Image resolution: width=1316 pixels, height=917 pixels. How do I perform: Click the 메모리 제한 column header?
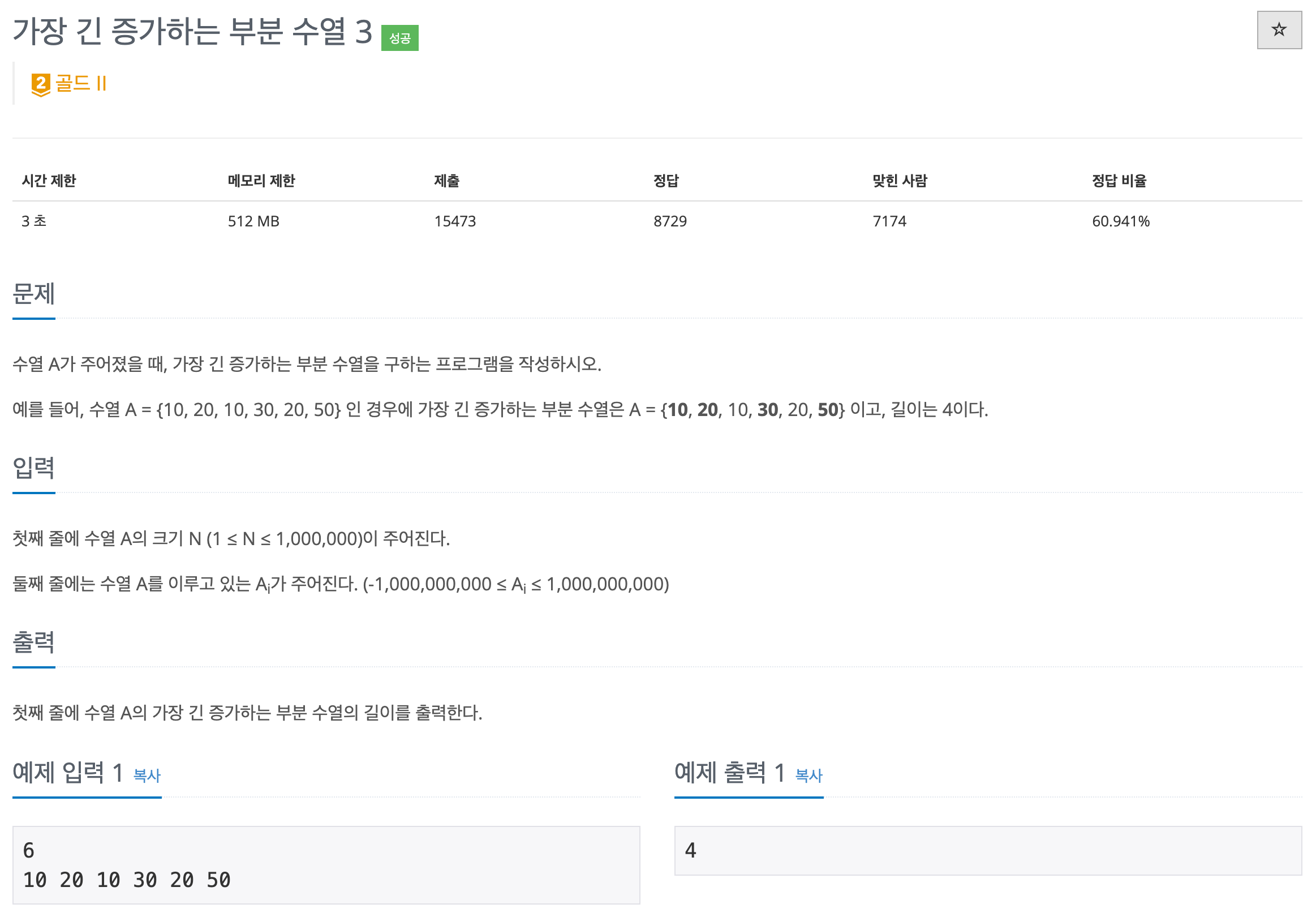tap(261, 181)
